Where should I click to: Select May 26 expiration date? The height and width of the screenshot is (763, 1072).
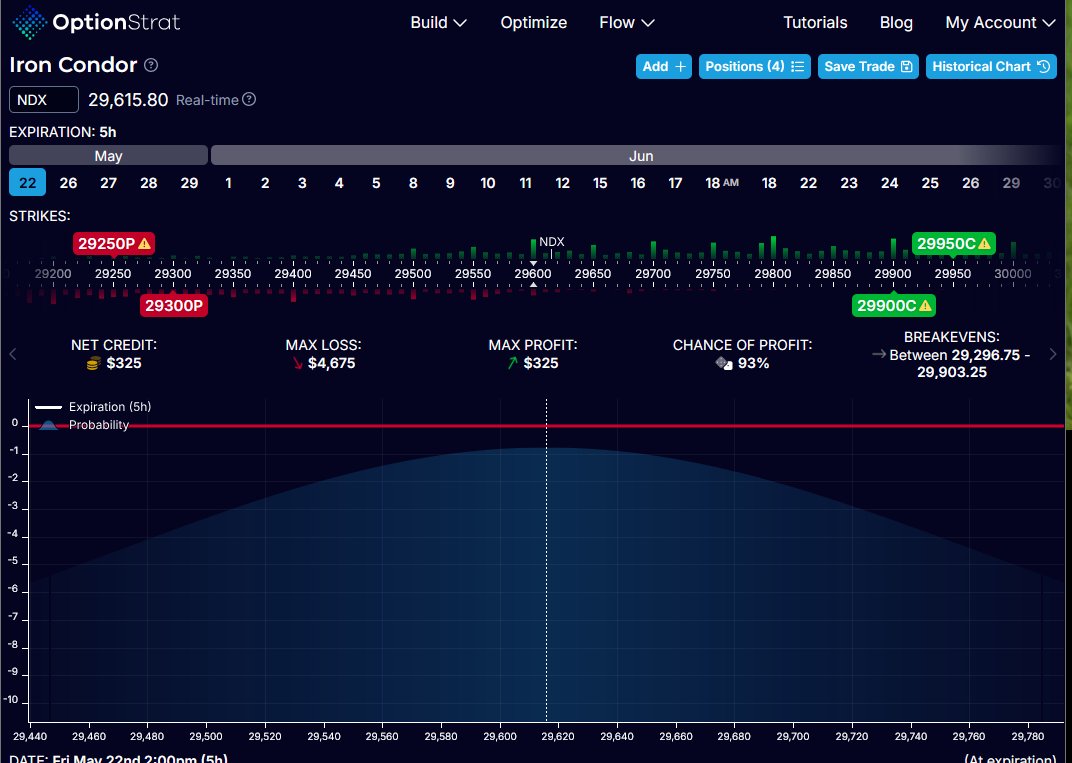point(68,183)
